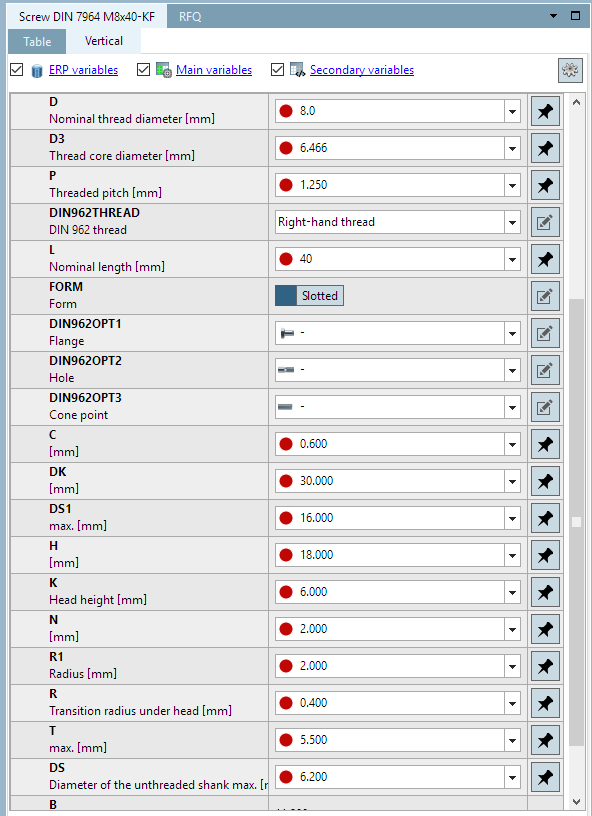
Task: Click the edit icon for Cone point DIN962OPT3
Action: [545, 407]
